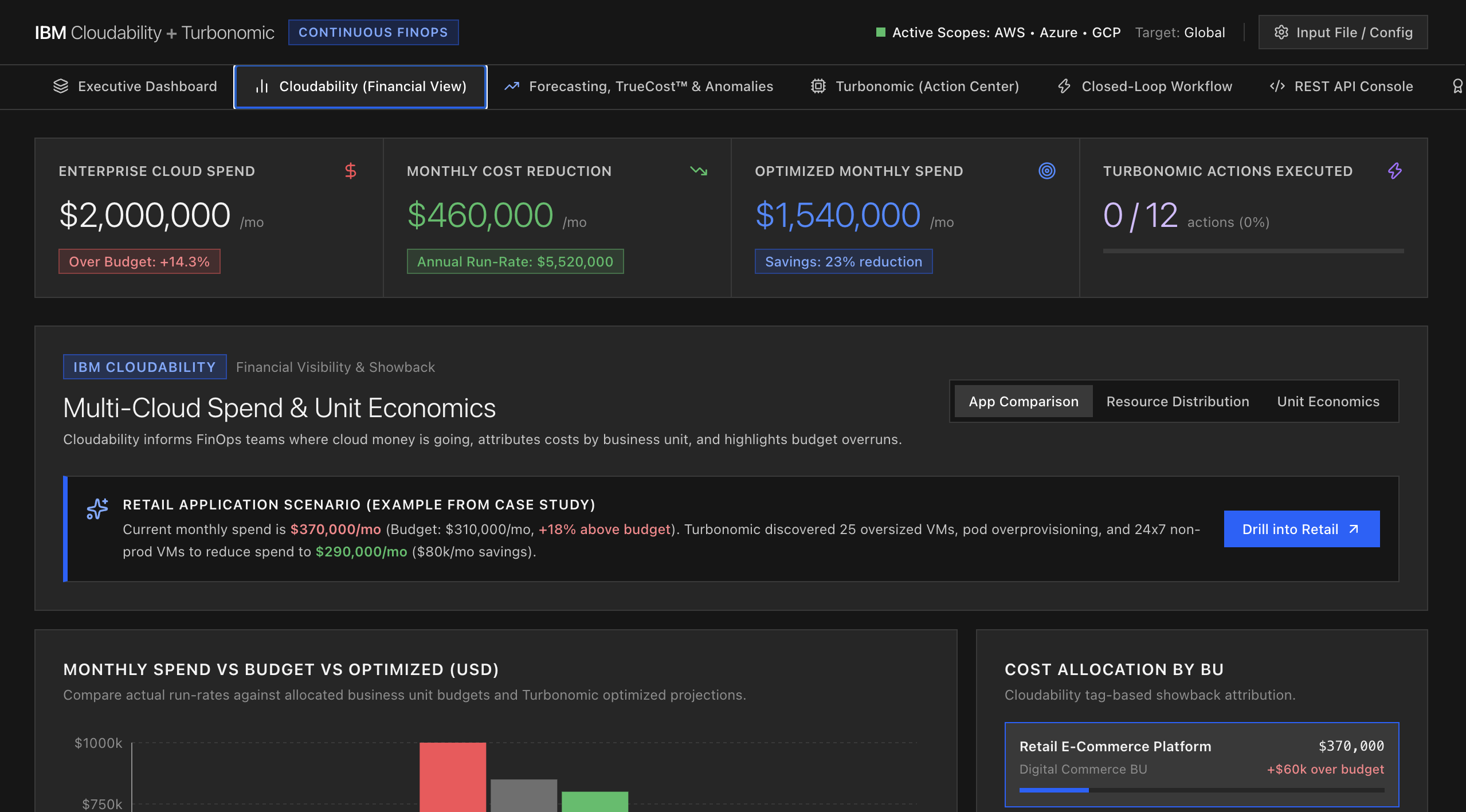Click the red dollar icon on Enterprise Cloud Spend
This screenshot has width=1466, height=812.
tap(351, 171)
